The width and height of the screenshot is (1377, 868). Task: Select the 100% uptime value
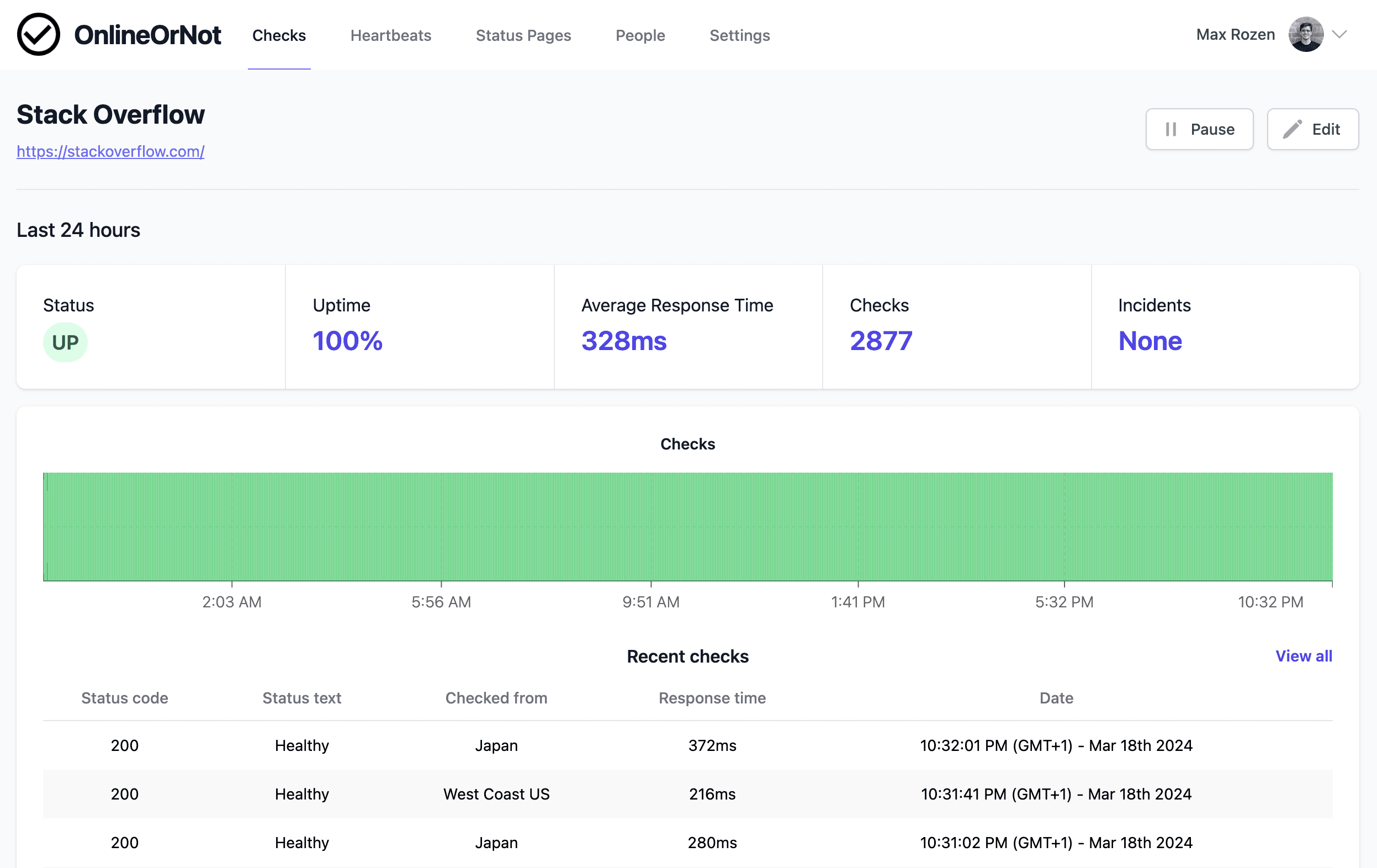[x=347, y=341]
